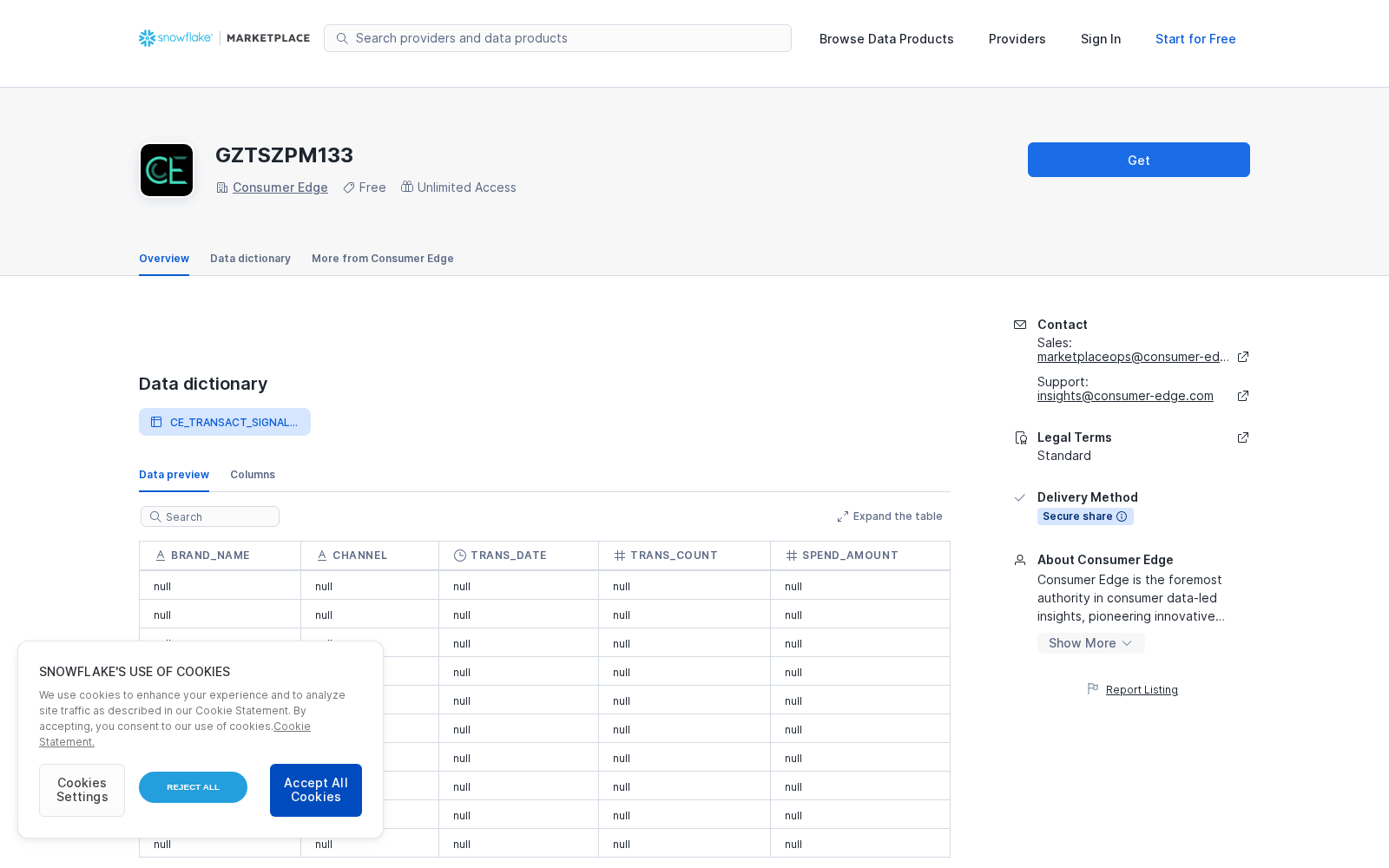The image size is (1389, 868).
Task: Click the TRANS_COUNT number hash icon
Action: (620, 556)
